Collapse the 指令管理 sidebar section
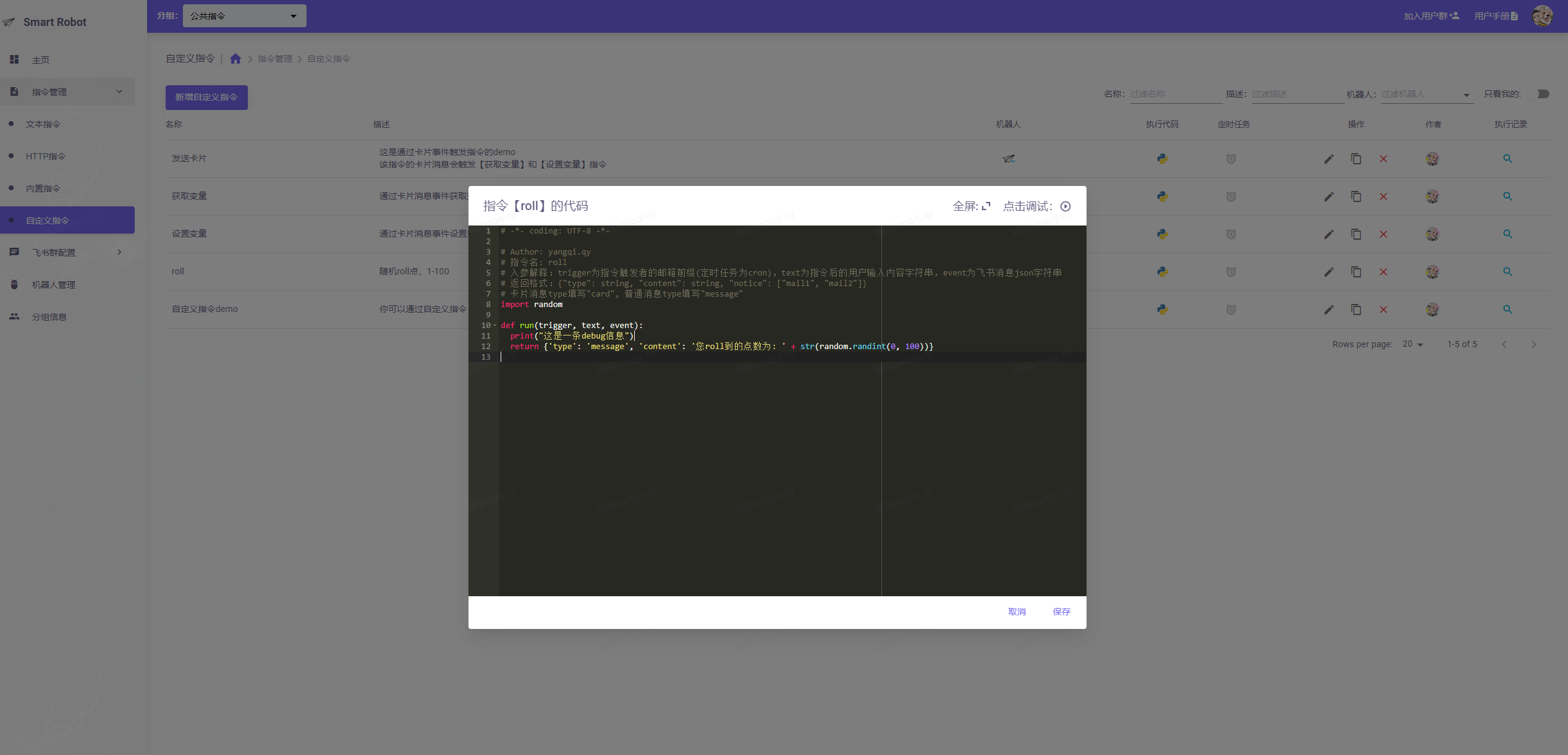This screenshot has height=755, width=1568. tap(119, 92)
